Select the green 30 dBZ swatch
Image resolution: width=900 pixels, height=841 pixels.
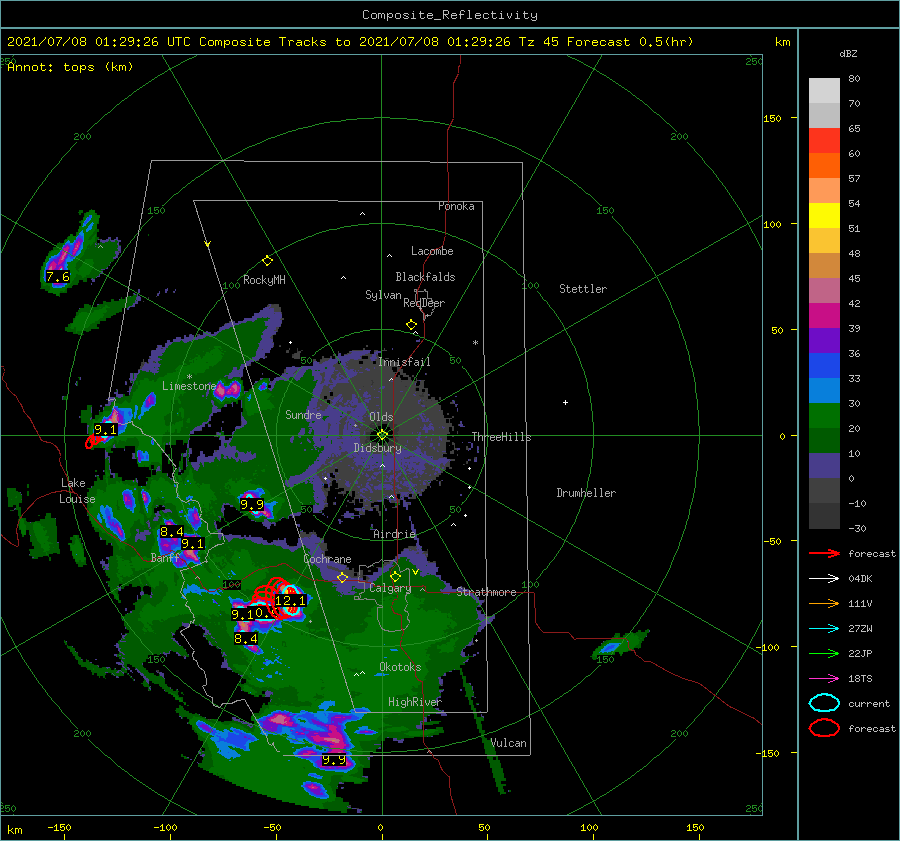[x=824, y=416]
